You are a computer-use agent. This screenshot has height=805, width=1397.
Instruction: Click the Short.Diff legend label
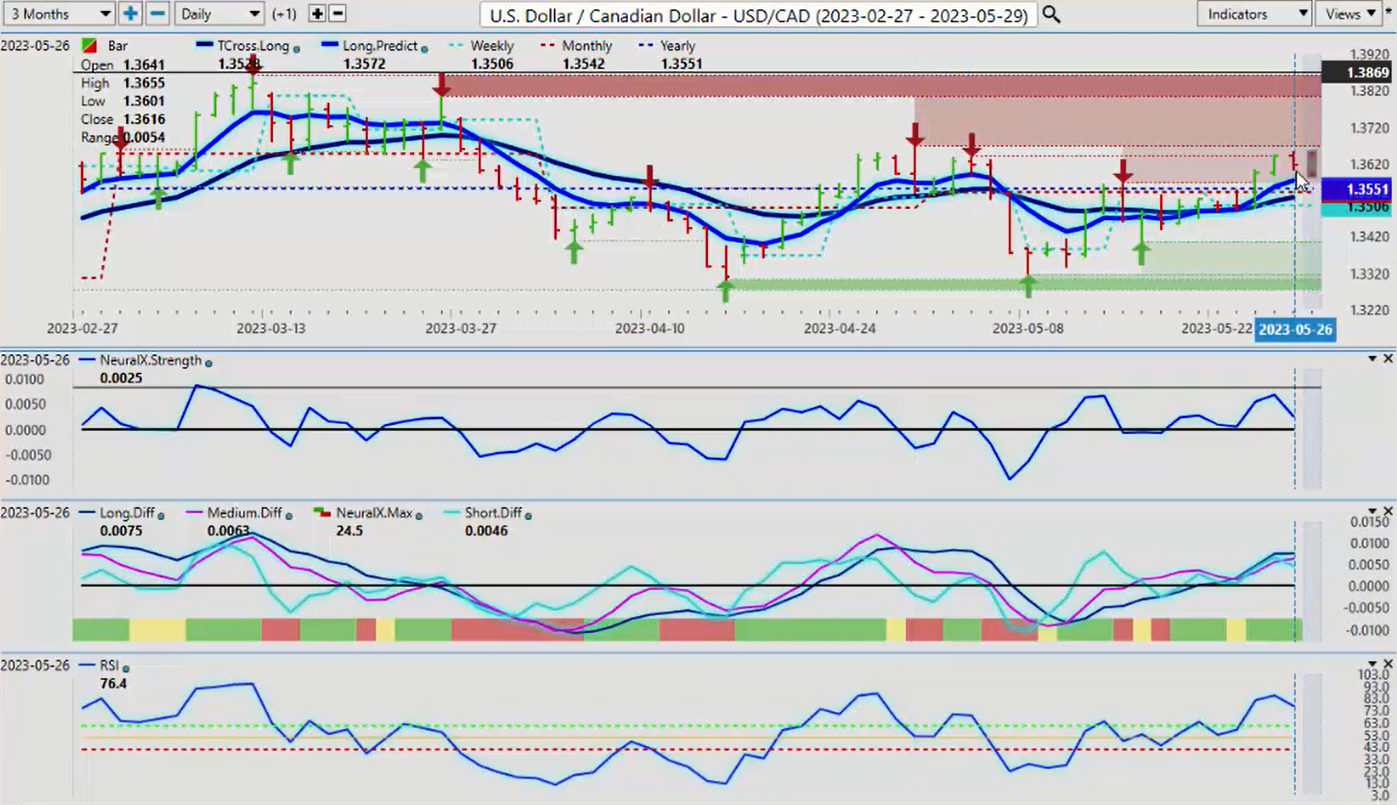[x=492, y=513]
